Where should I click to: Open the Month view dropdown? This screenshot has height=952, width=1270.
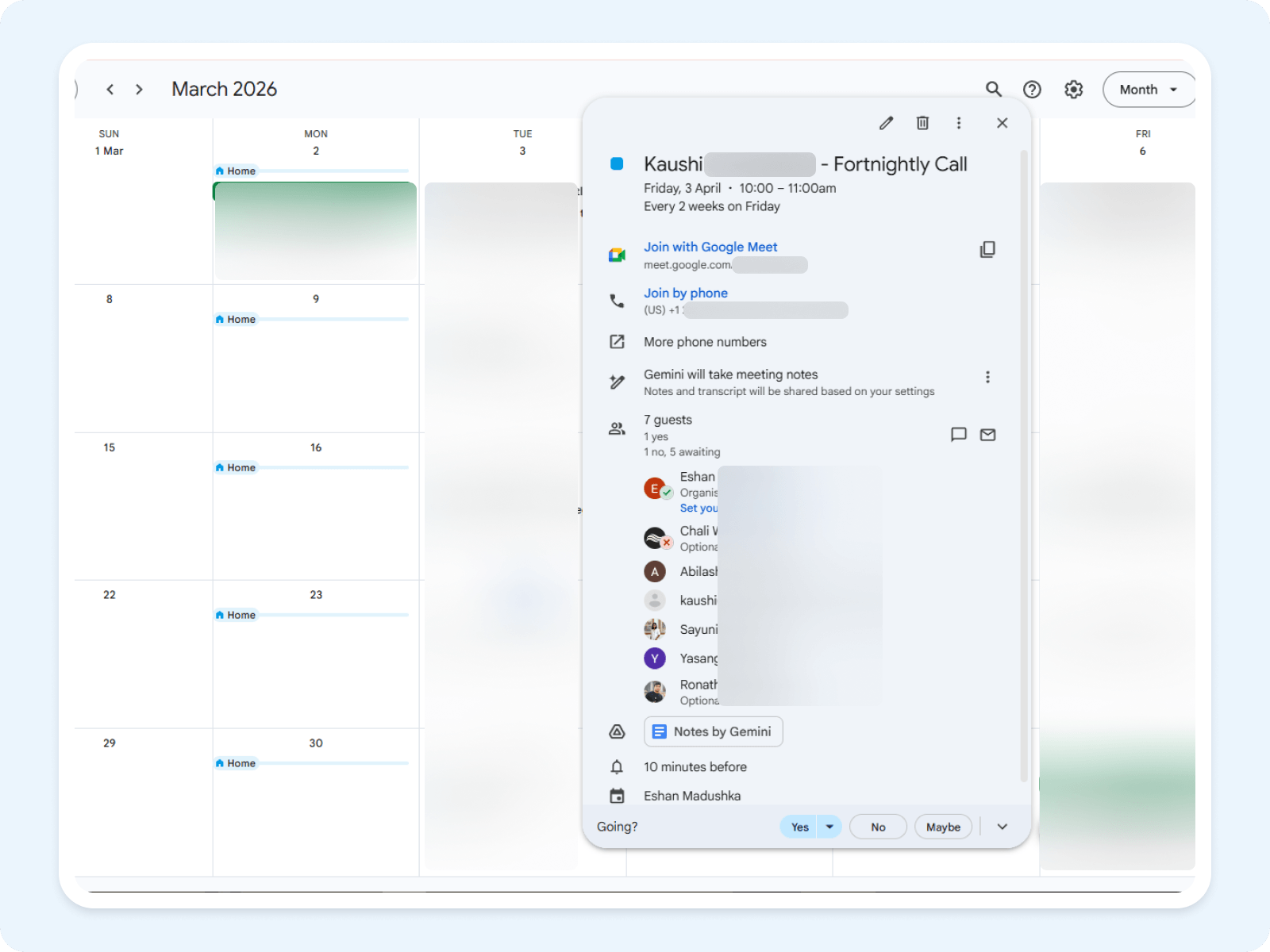(x=1148, y=89)
